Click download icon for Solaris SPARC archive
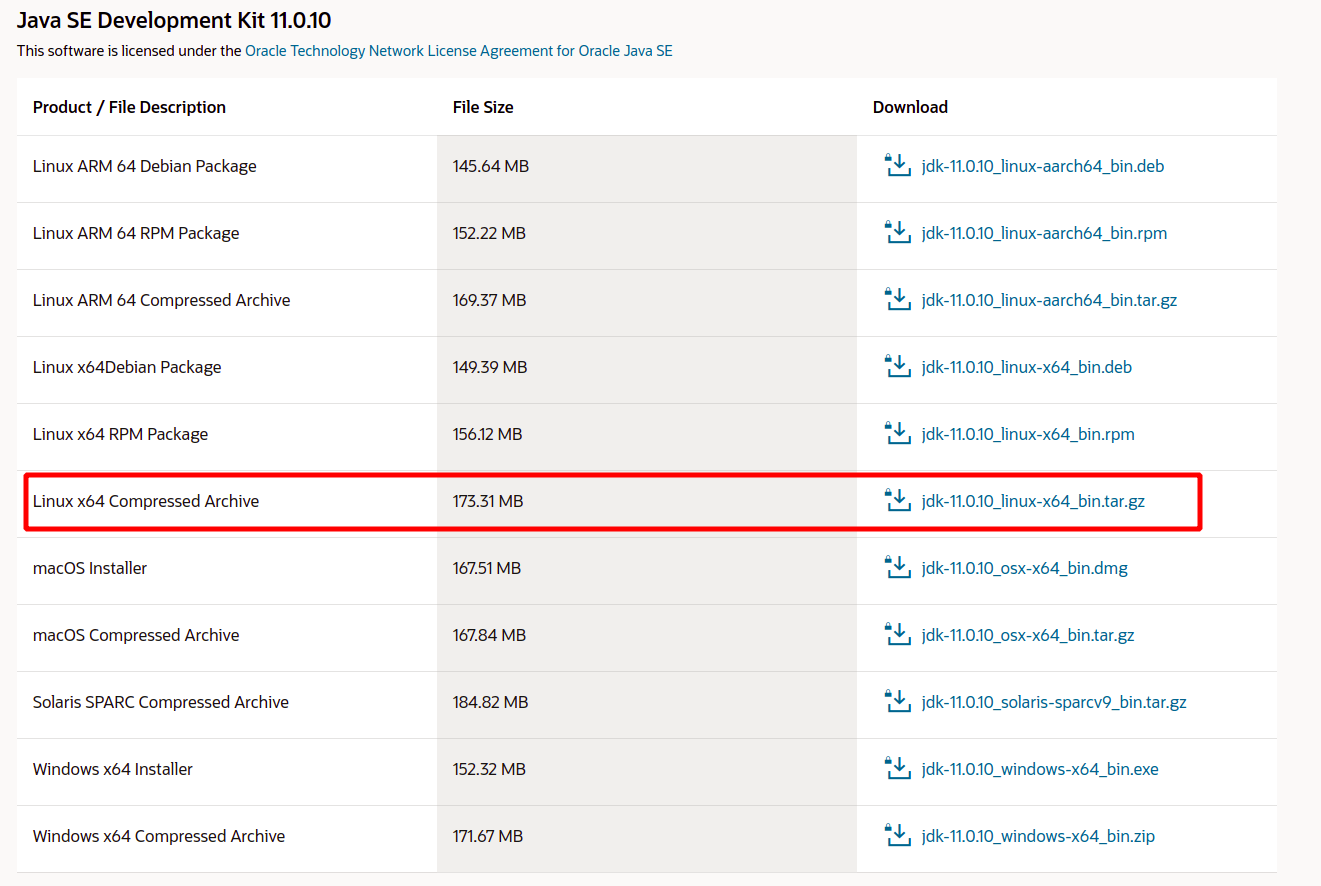Viewport: 1321px width, 886px height. click(897, 702)
